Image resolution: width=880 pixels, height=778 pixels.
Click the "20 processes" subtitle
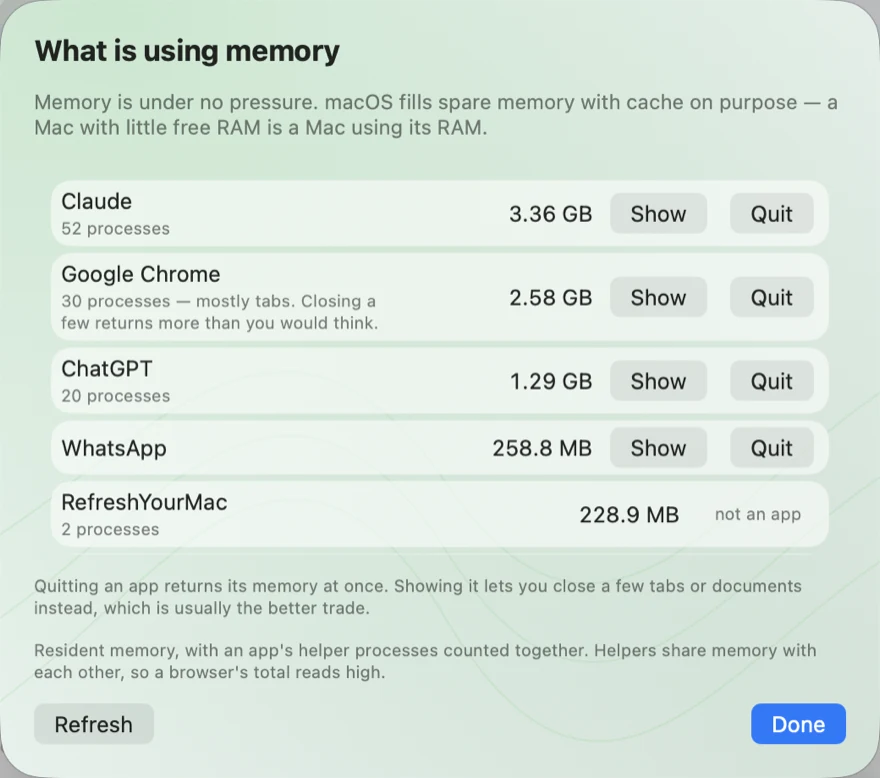tap(116, 396)
